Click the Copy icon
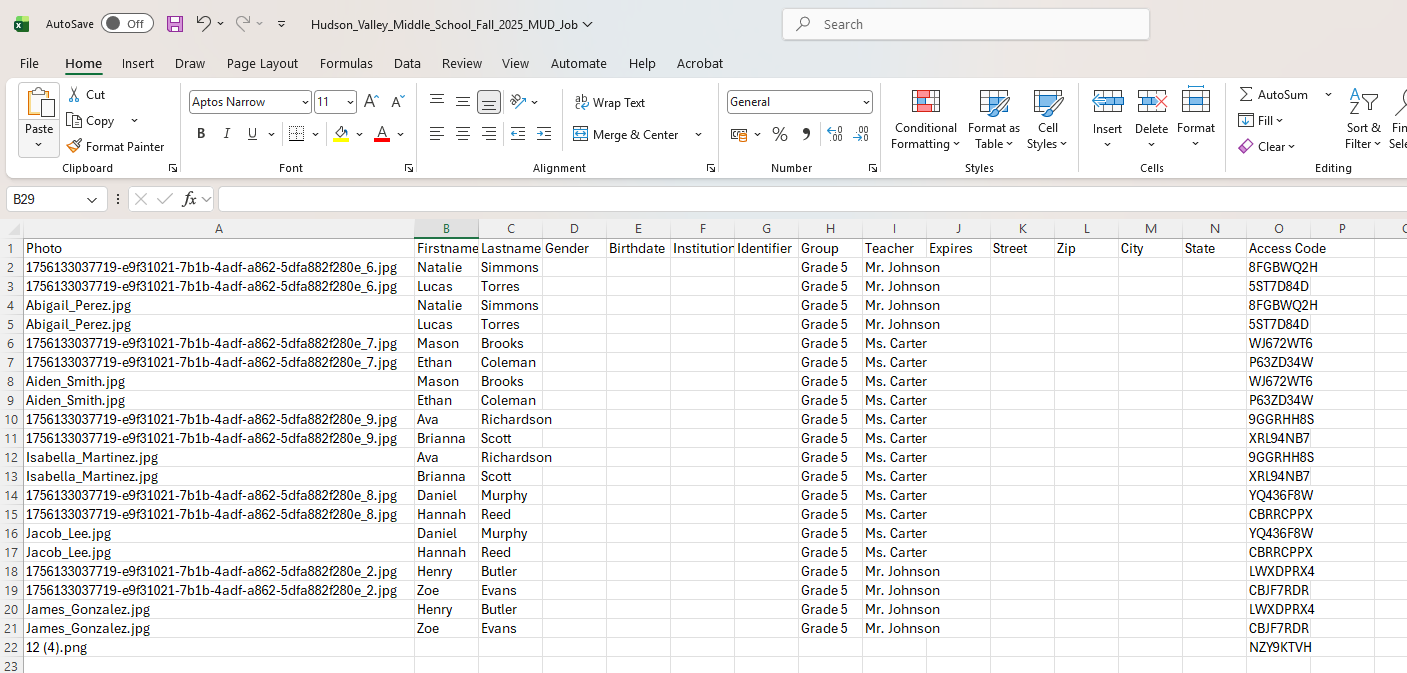Image resolution: width=1407 pixels, height=673 pixels. (x=74, y=120)
